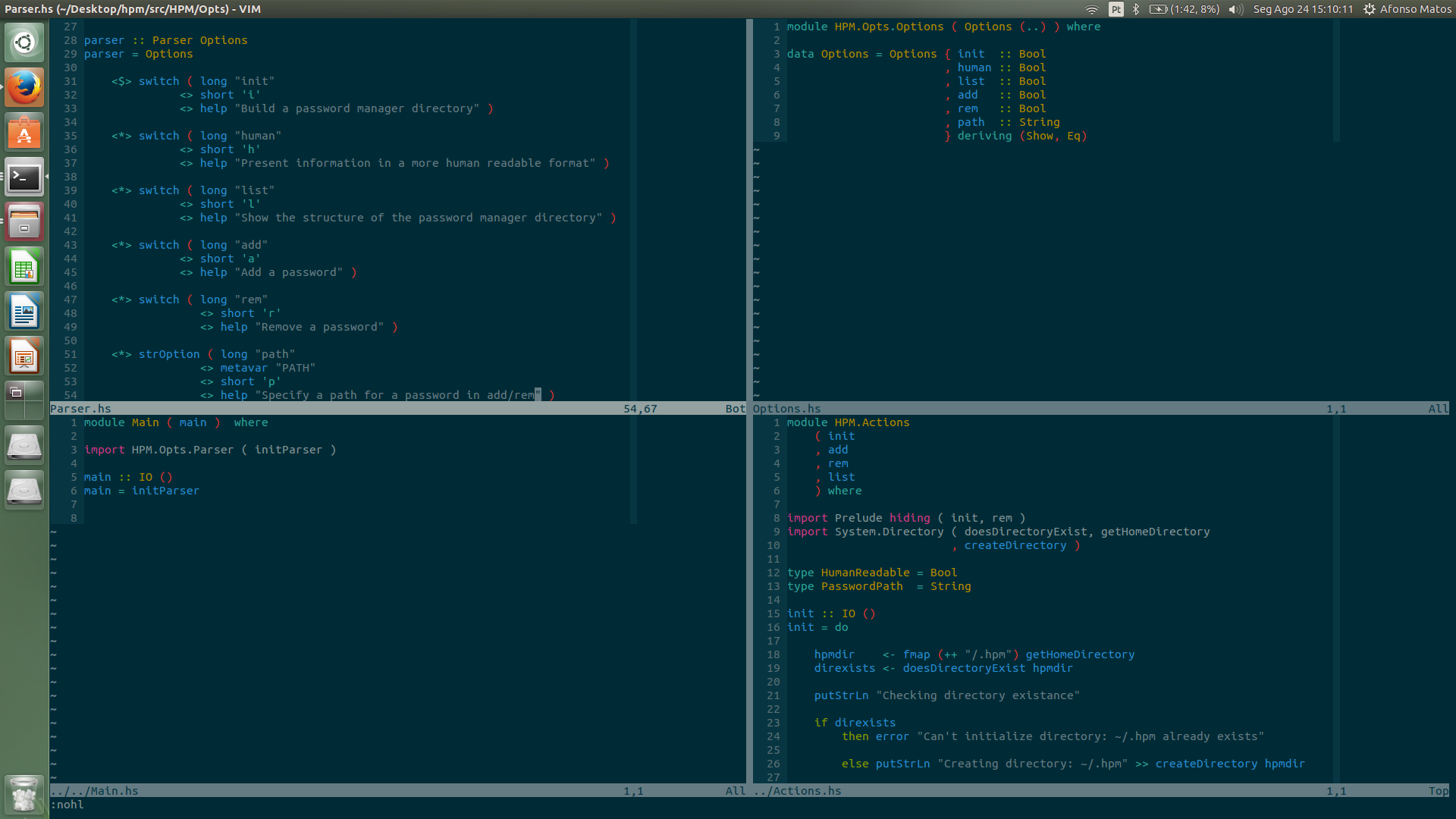Click the Parser.hs status line
The width and height of the screenshot is (1456, 819).
398,409
